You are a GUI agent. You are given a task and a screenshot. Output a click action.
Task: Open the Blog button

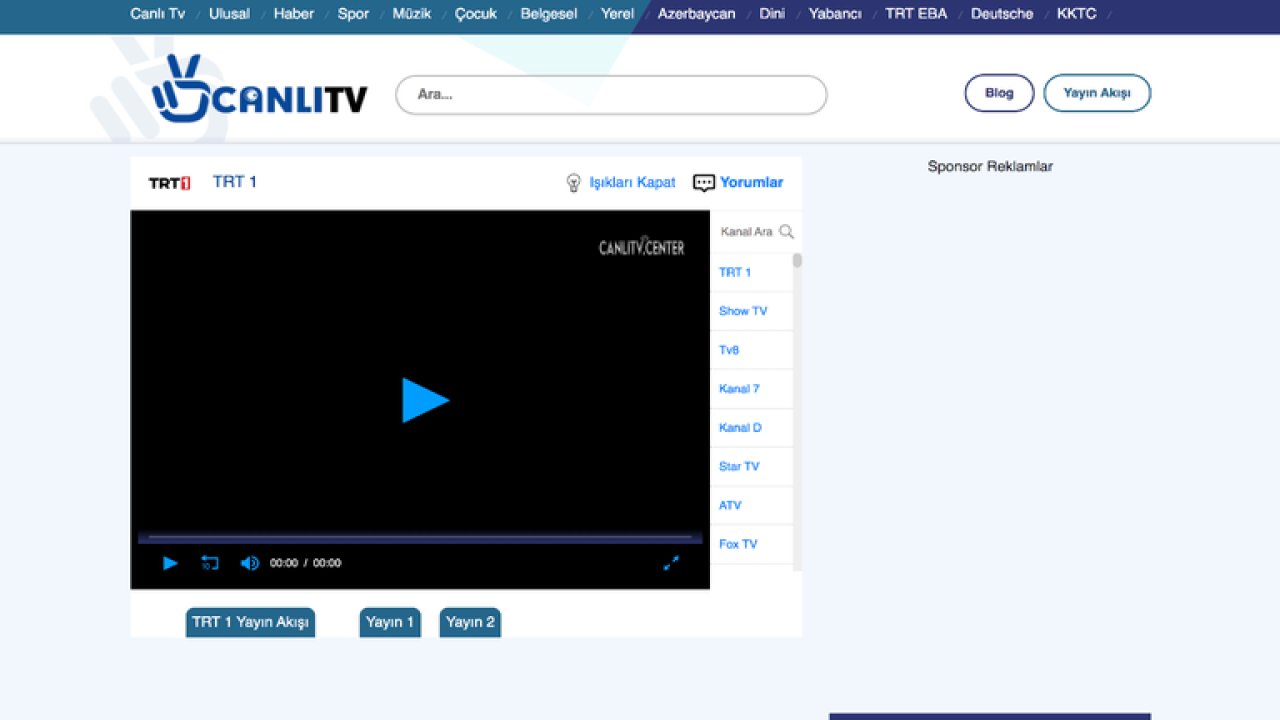click(999, 93)
